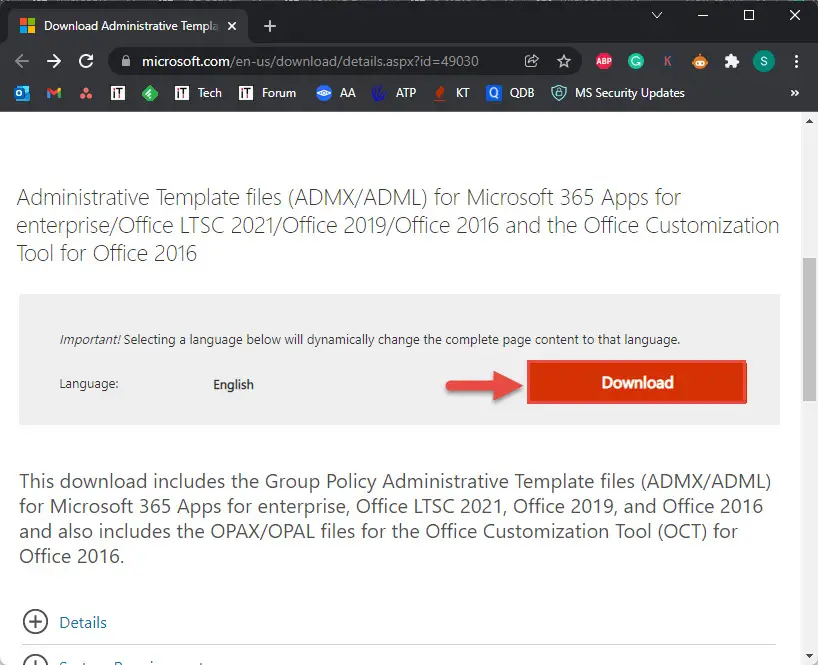The height and width of the screenshot is (665, 818).
Task: Share this page from the address bar
Action: click(x=532, y=61)
